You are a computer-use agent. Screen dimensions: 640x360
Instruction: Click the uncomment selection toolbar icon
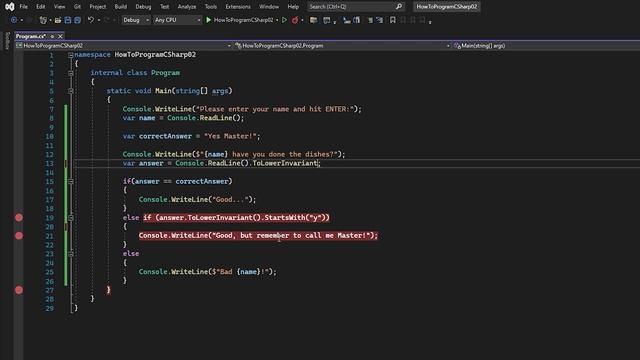coord(380,20)
